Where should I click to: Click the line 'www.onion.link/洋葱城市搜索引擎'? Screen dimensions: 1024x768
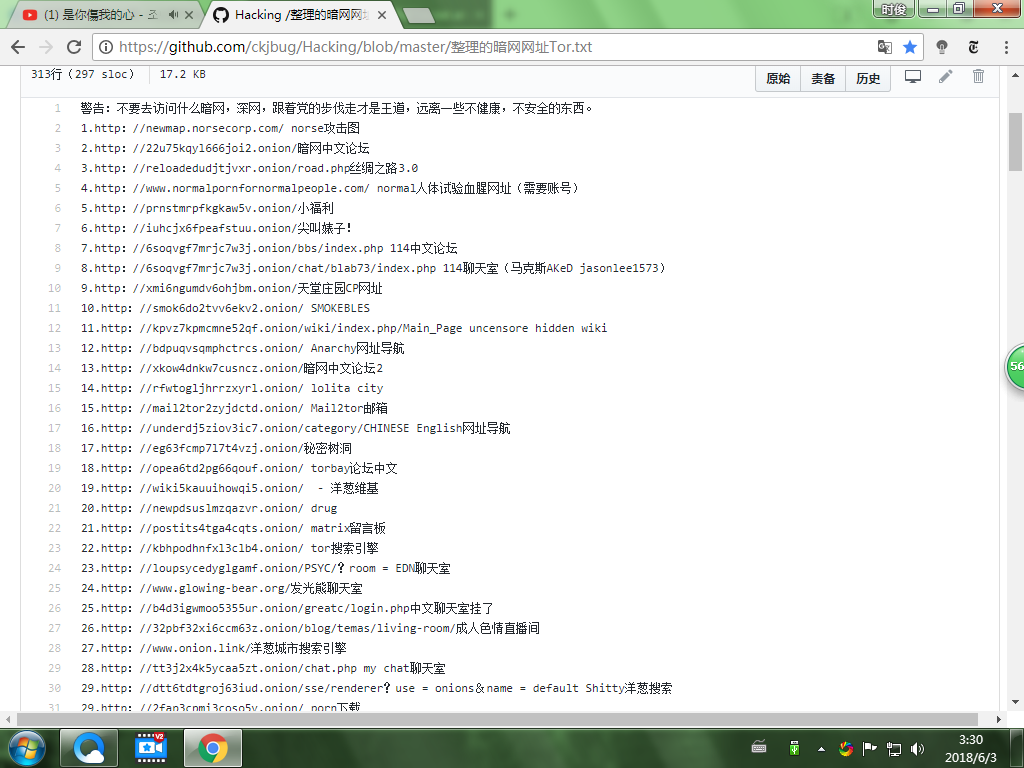tap(214, 648)
